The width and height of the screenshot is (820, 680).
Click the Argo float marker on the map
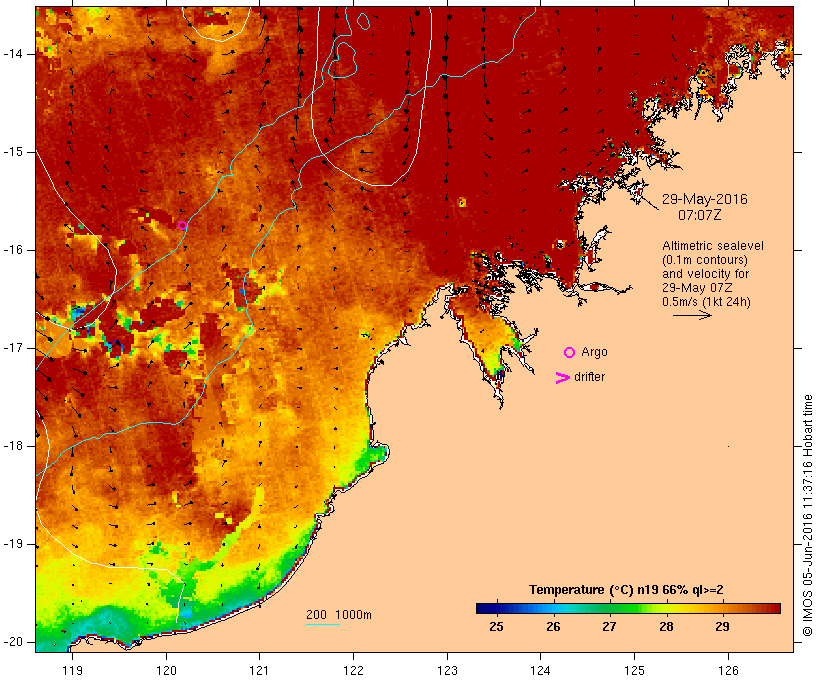(x=182, y=225)
